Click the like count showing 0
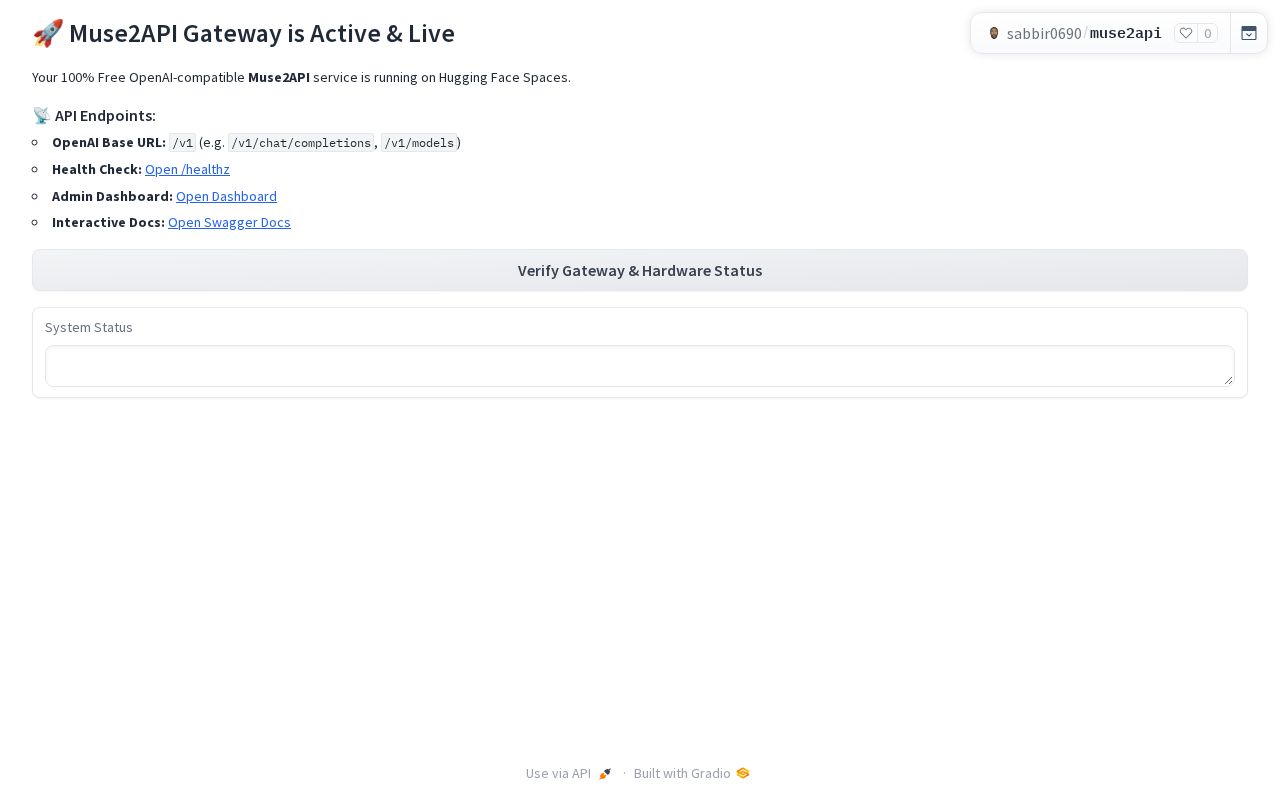This screenshot has width=1280, height=800. pos(1208,33)
